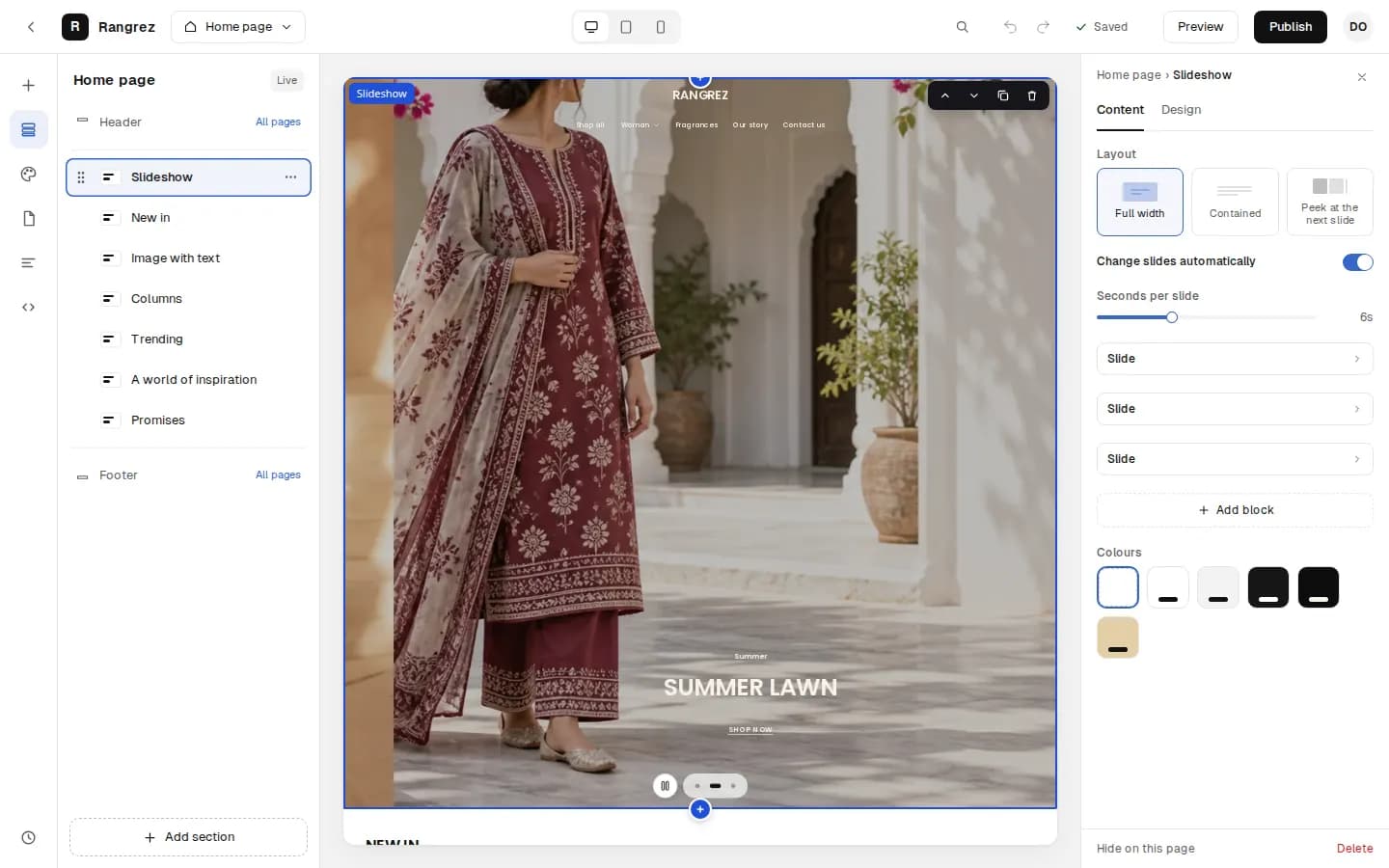Open the sections panel icon in sidebar

tap(29, 130)
